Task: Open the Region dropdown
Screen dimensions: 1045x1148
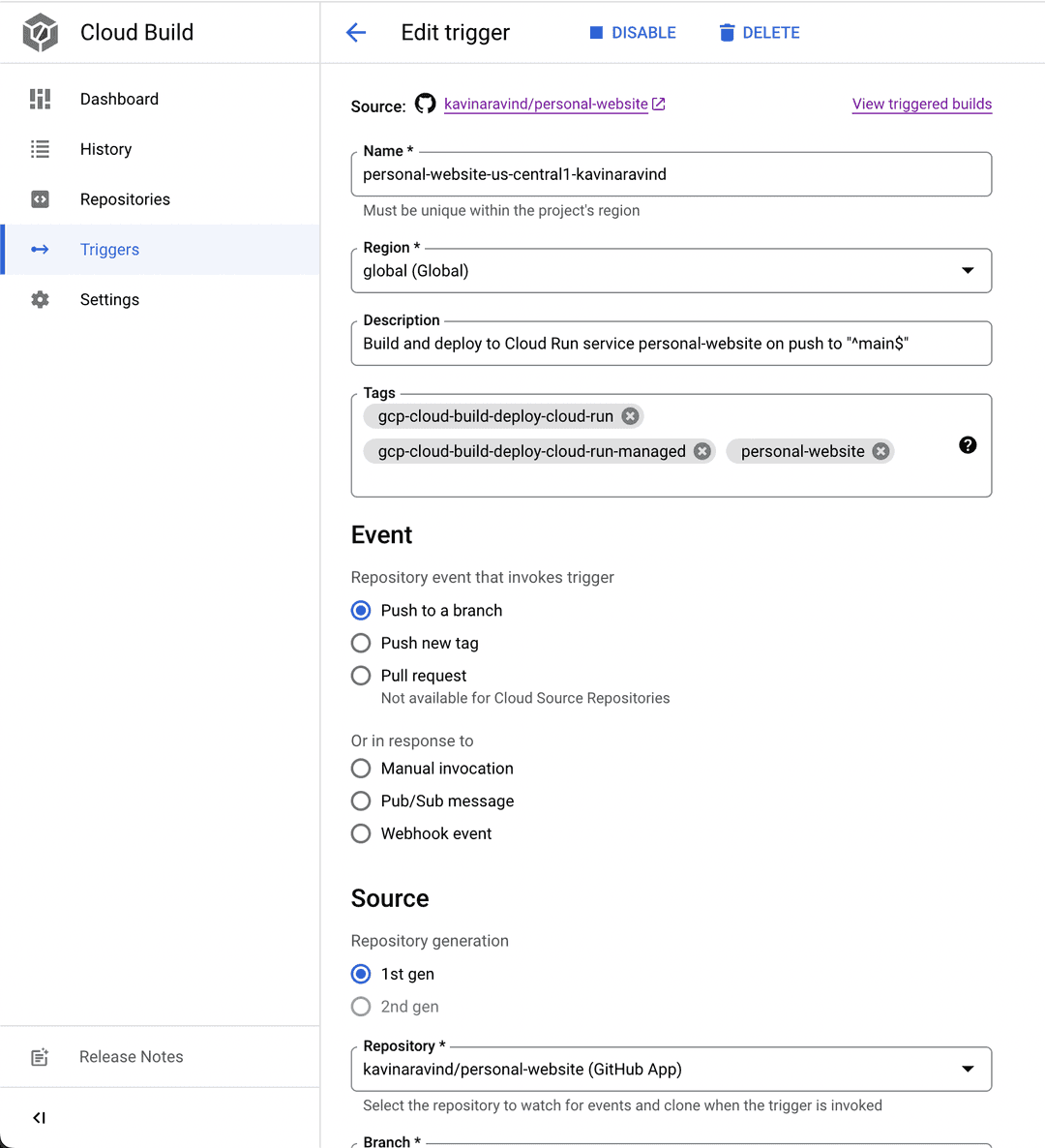Action: 672,271
